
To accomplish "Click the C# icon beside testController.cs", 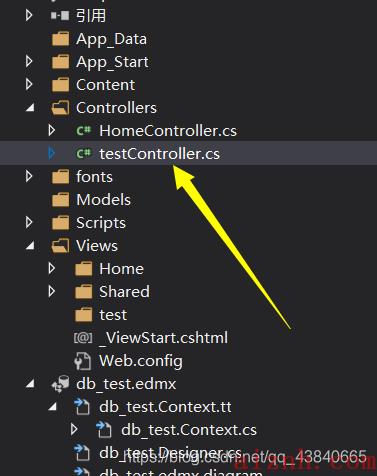I will 84,153.
